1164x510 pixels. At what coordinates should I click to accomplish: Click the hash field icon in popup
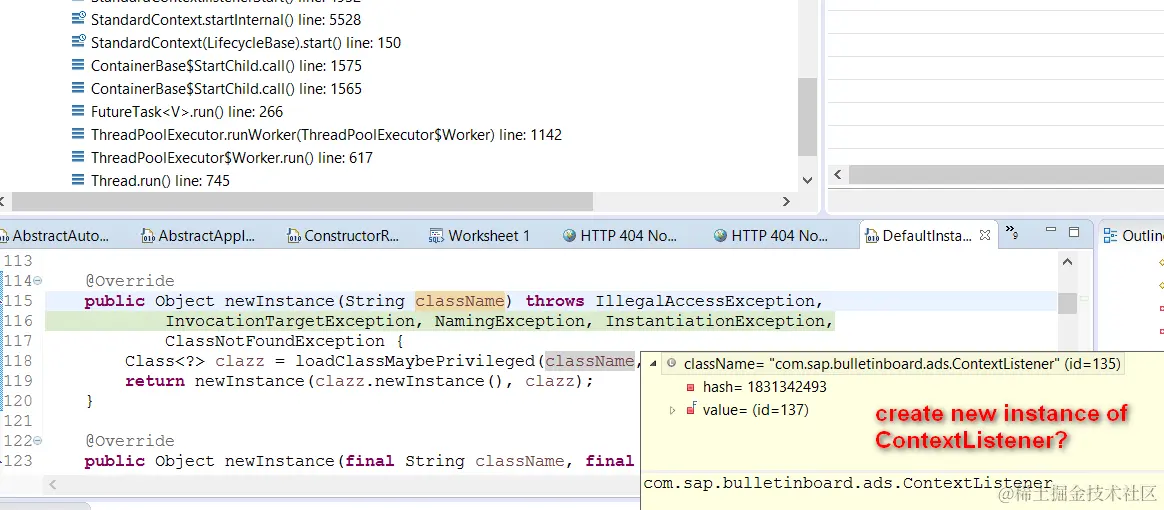pos(690,387)
